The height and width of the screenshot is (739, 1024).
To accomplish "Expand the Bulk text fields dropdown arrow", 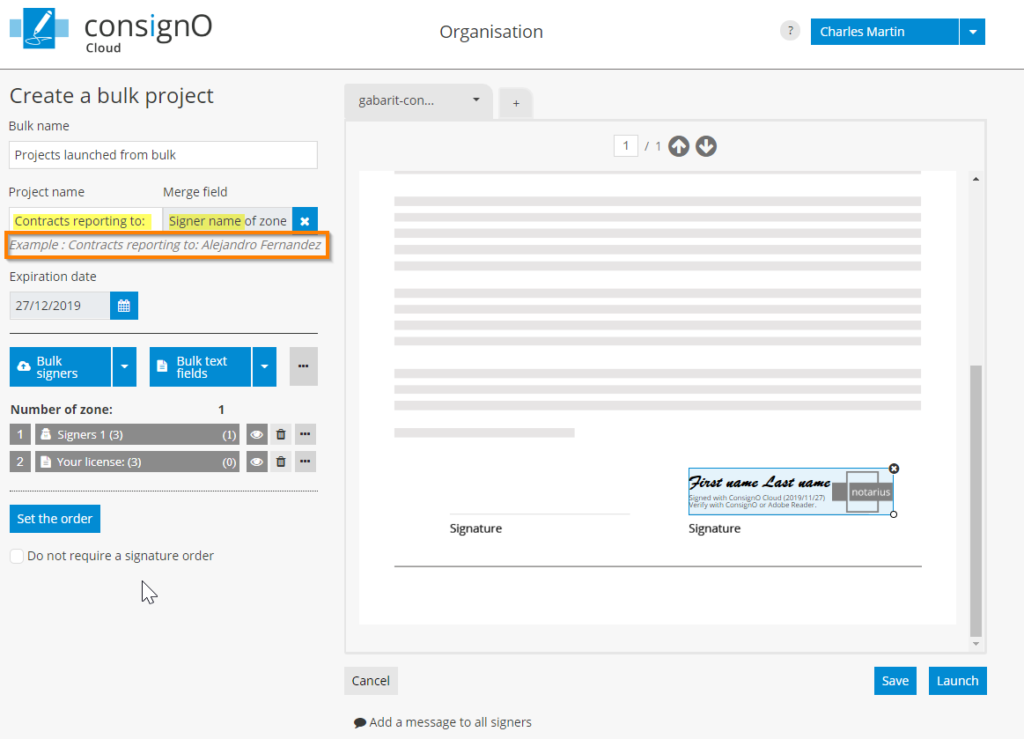I will (264, 367).
